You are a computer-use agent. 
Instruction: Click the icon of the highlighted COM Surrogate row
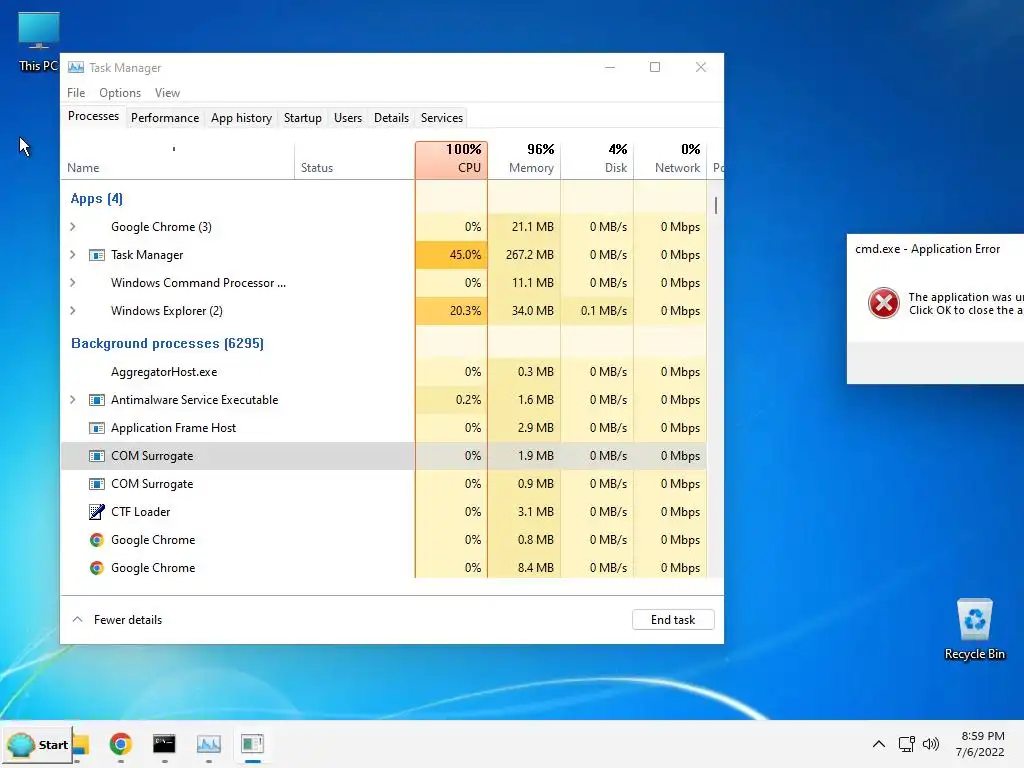(x=97, y=456)
